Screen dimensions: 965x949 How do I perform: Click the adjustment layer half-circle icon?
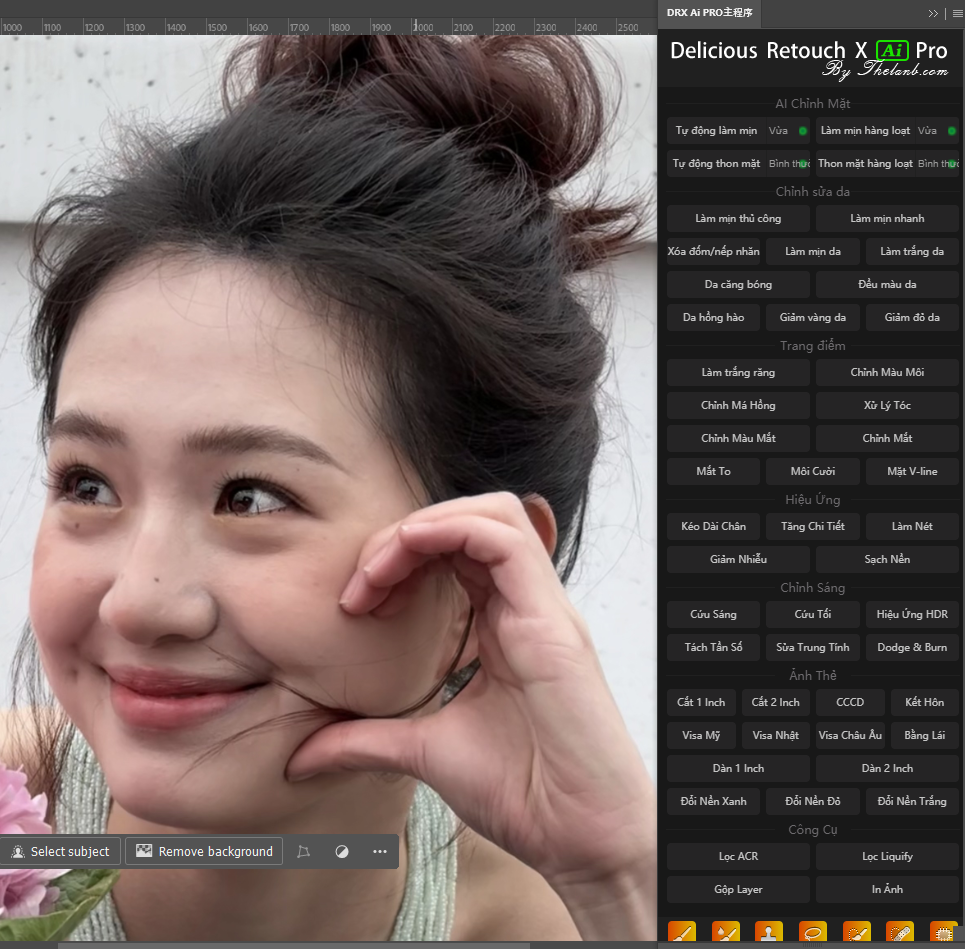click(342, 852)
